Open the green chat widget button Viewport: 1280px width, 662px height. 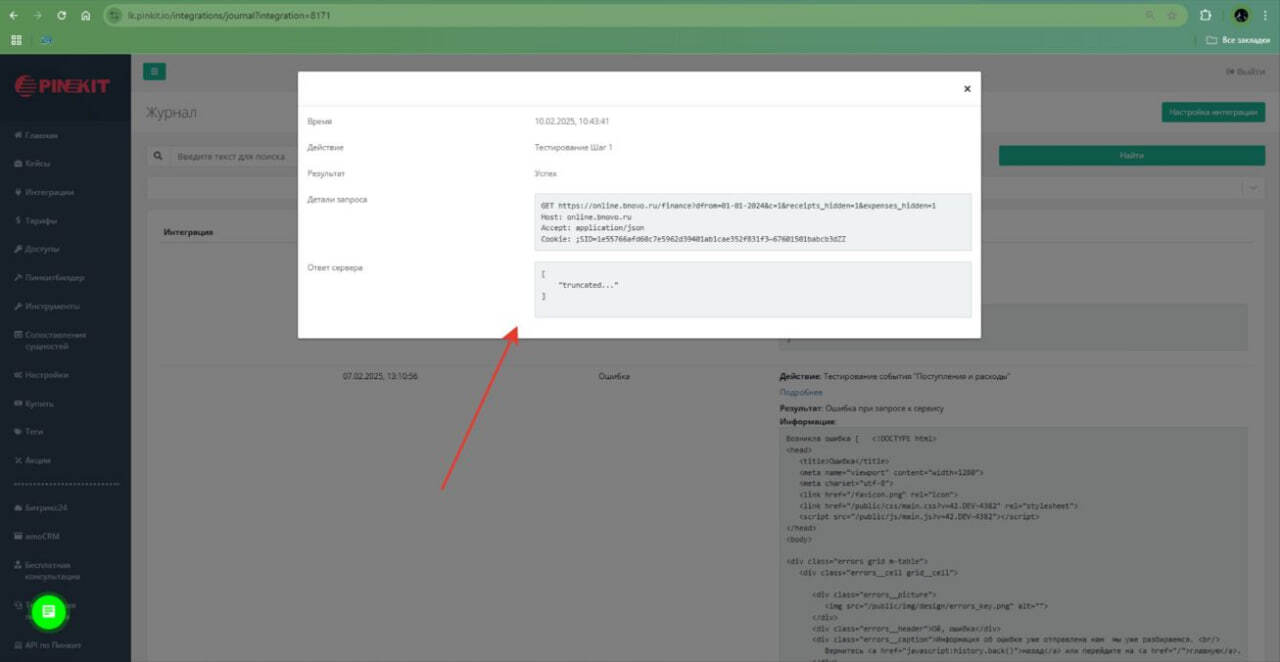(x=48, y=611)
